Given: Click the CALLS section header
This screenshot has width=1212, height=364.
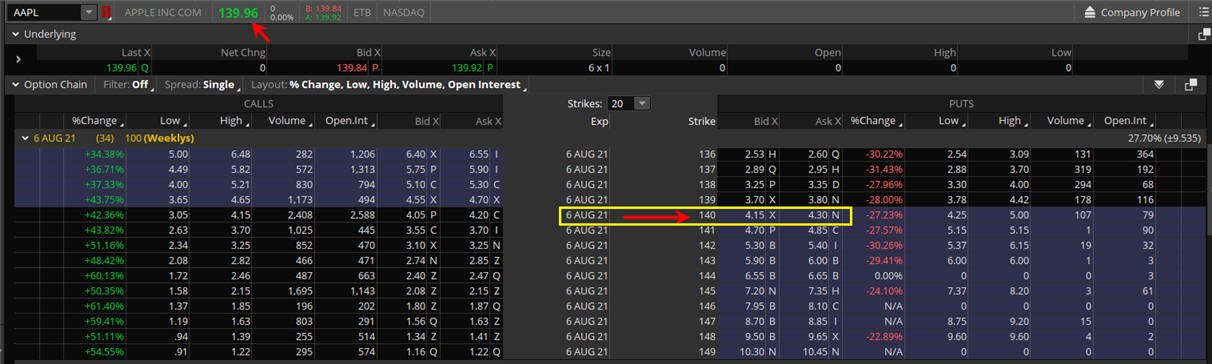Looking at the screenshot, I should pos(259,103).
